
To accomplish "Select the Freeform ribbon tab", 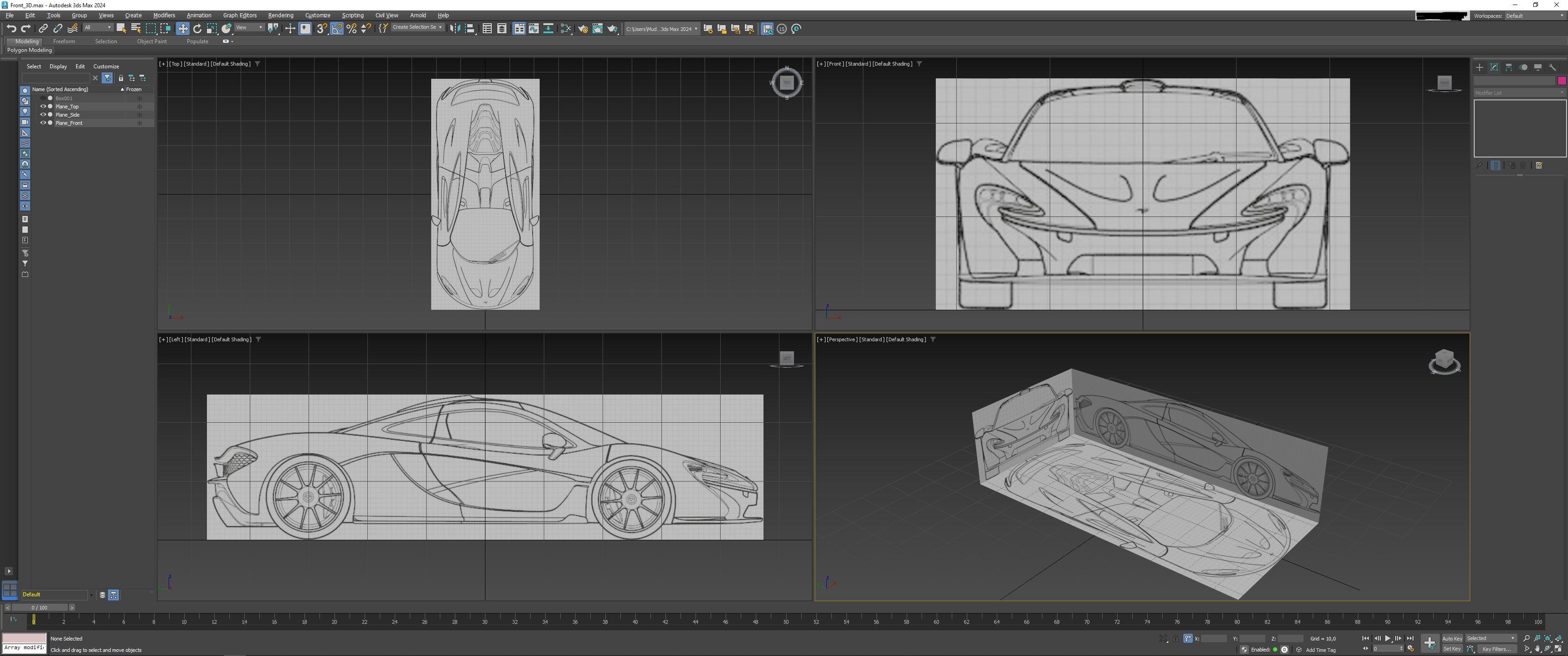I will tap(64, 41).
